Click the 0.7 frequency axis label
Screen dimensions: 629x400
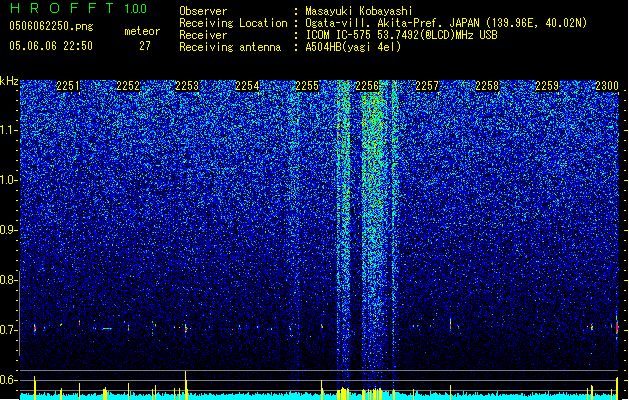[x=9, y=330]
